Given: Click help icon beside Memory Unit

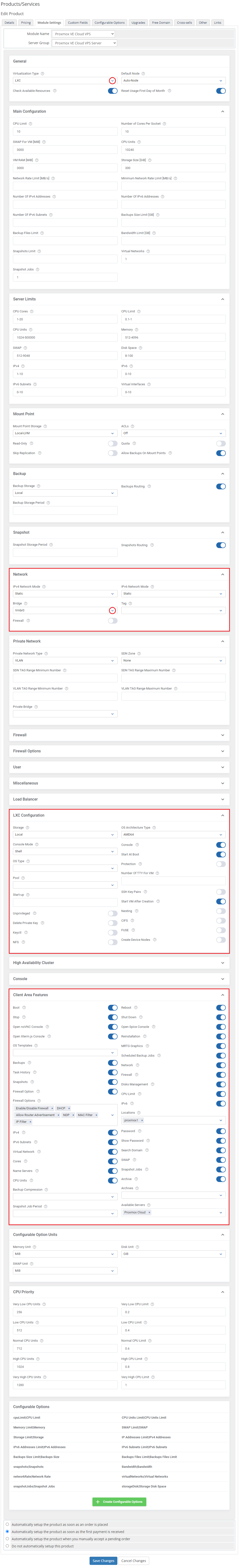Looking at the screenshot, I should click(35, 1247).
